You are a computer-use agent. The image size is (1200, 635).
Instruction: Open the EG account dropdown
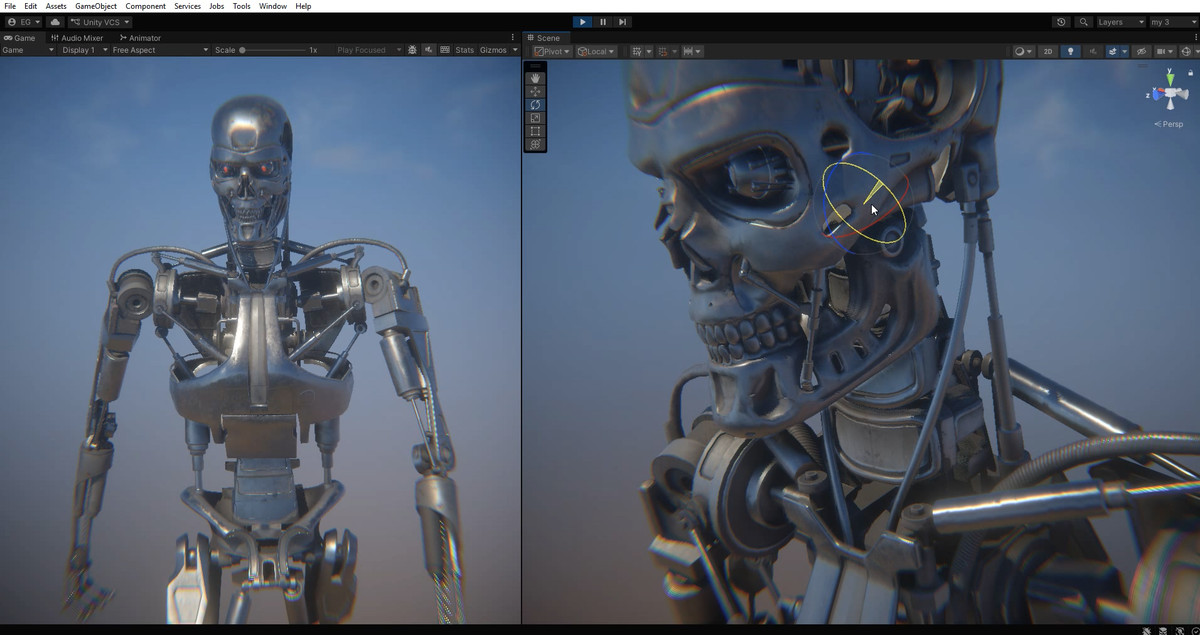click(x=24, y=22)
